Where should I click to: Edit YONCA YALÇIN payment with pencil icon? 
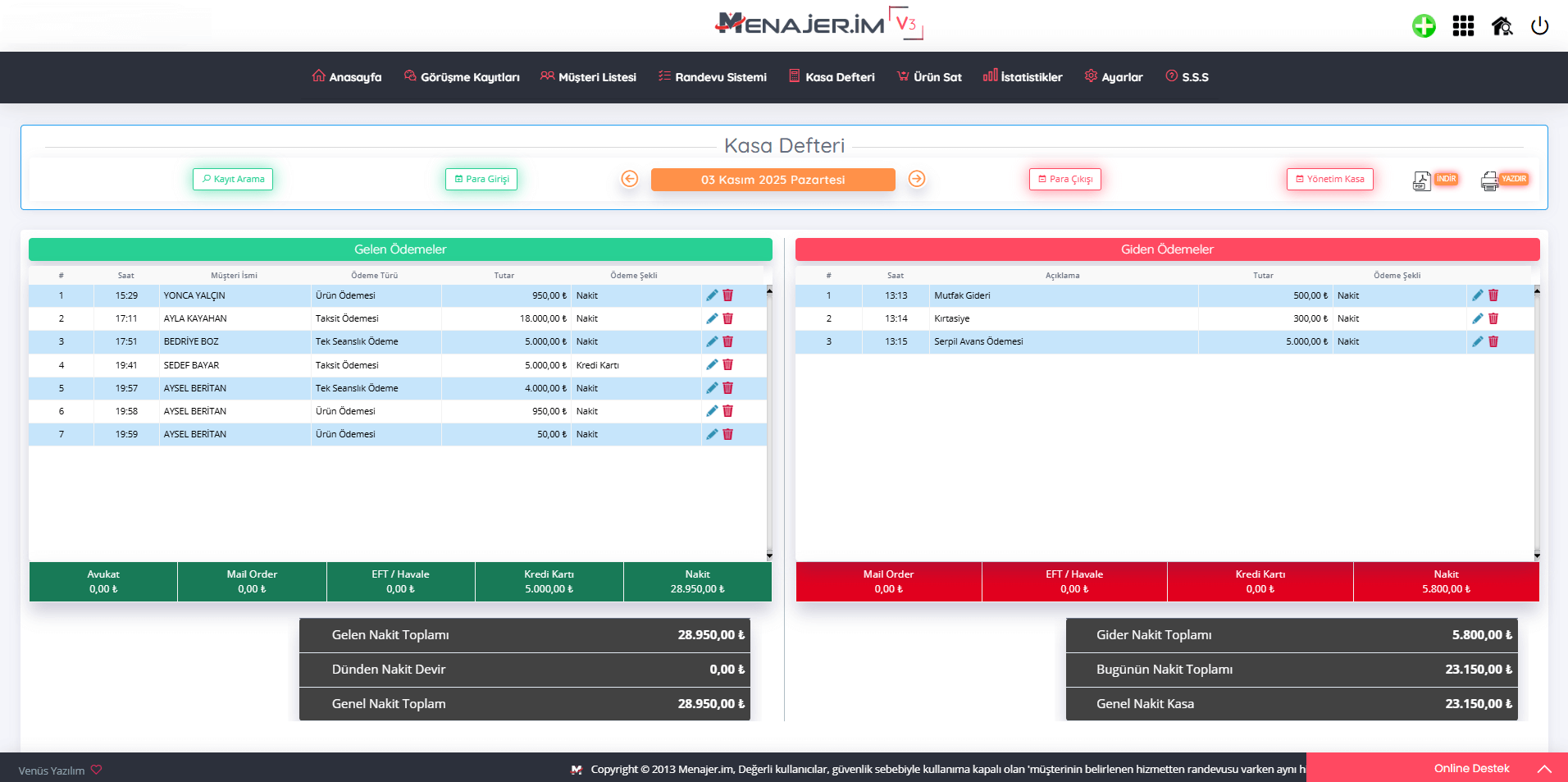click(712, 295)
